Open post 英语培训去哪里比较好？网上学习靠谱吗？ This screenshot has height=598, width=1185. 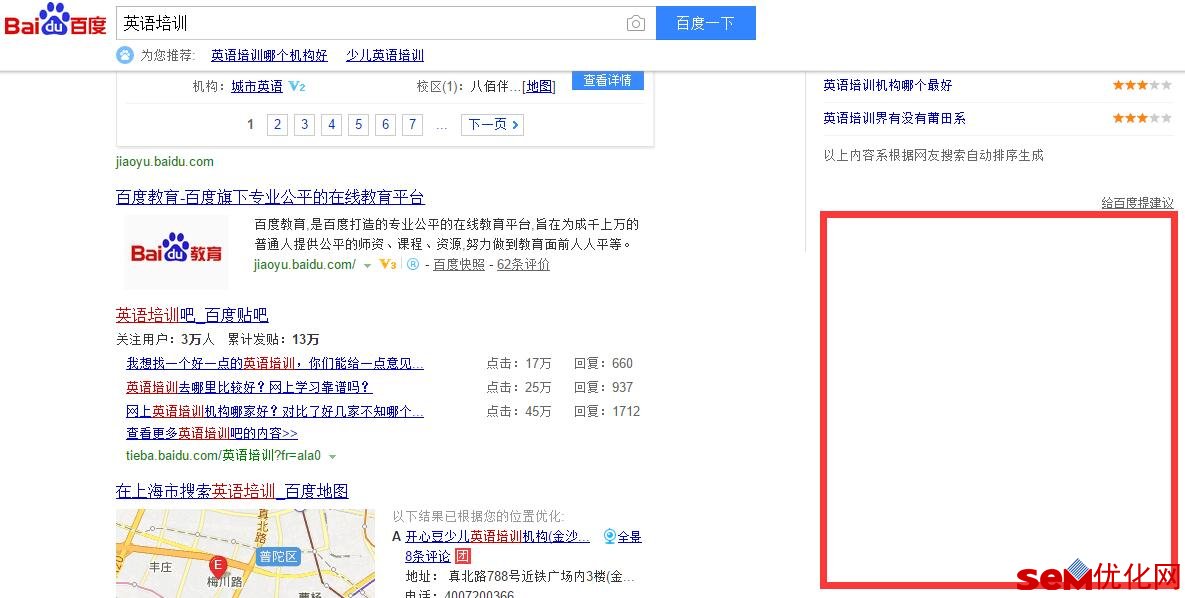249,387
